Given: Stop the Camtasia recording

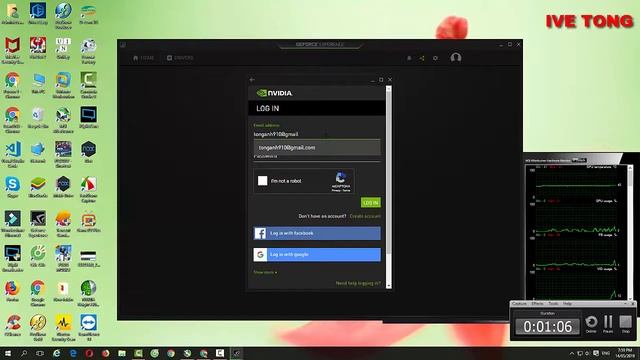Looking at the screenshot, I should tap(625, 324).
